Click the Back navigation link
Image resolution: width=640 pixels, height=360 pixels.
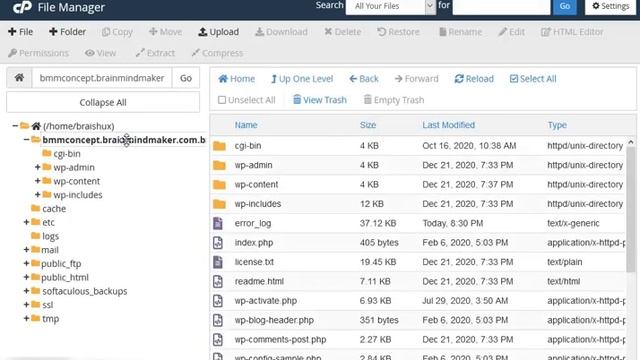pyautogui.click(x=364, y=79)
